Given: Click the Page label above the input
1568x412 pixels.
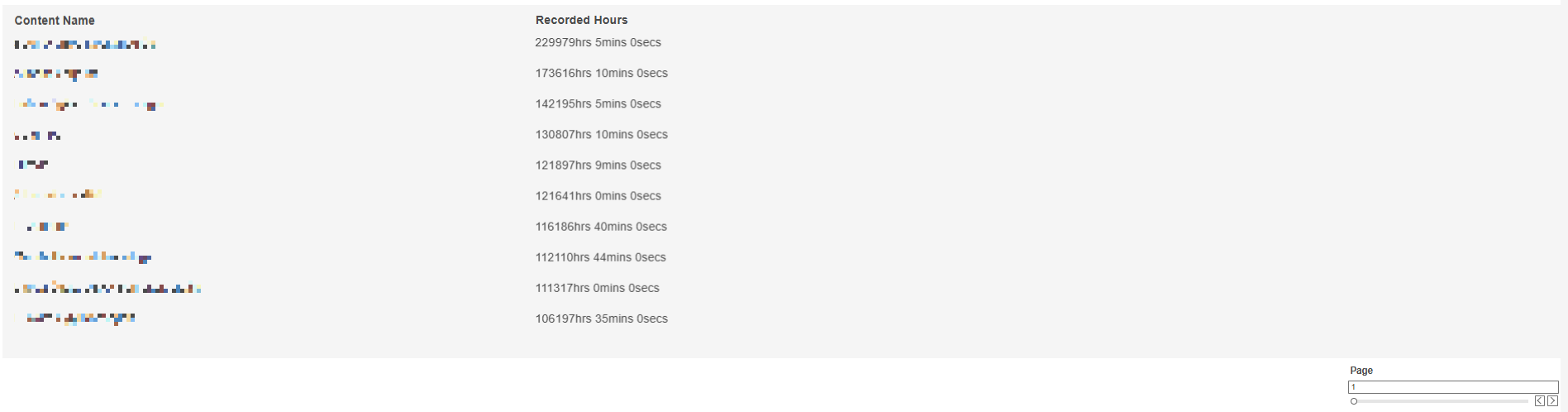Looking at the screenshot, I should tap(1361, 371).
